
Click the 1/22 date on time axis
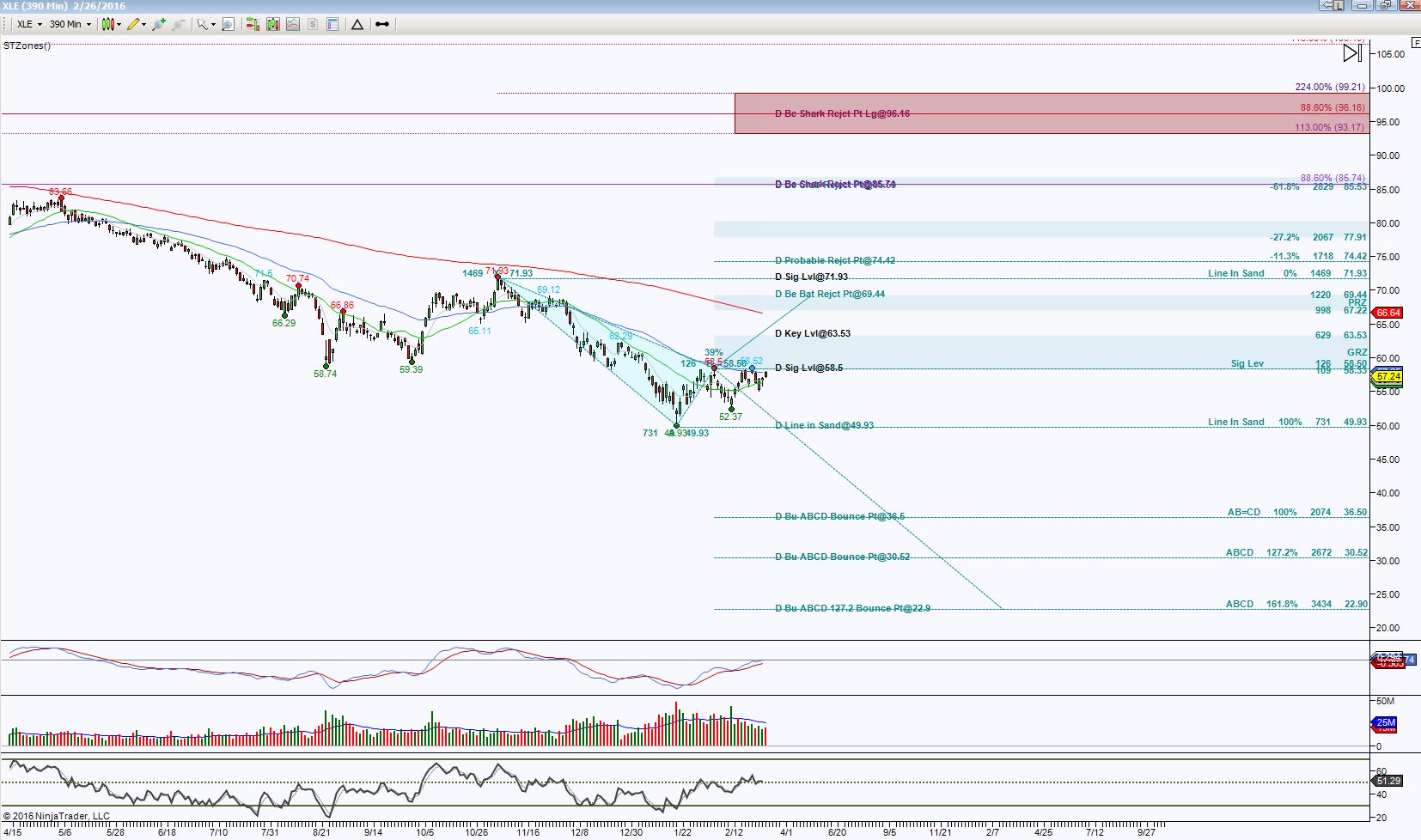point(682,832)
